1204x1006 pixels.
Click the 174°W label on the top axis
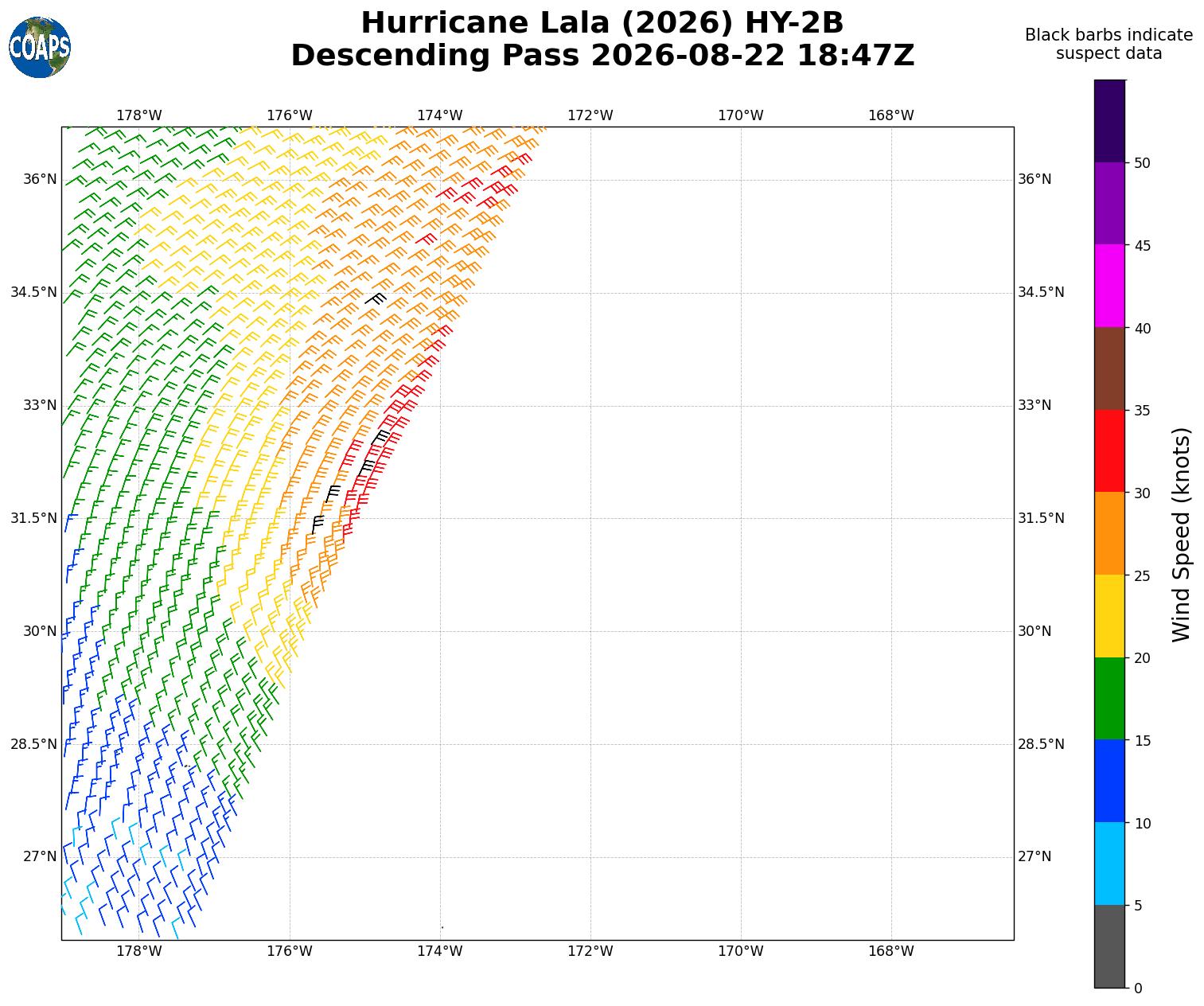pyautogui.click(x=440, y=115)
